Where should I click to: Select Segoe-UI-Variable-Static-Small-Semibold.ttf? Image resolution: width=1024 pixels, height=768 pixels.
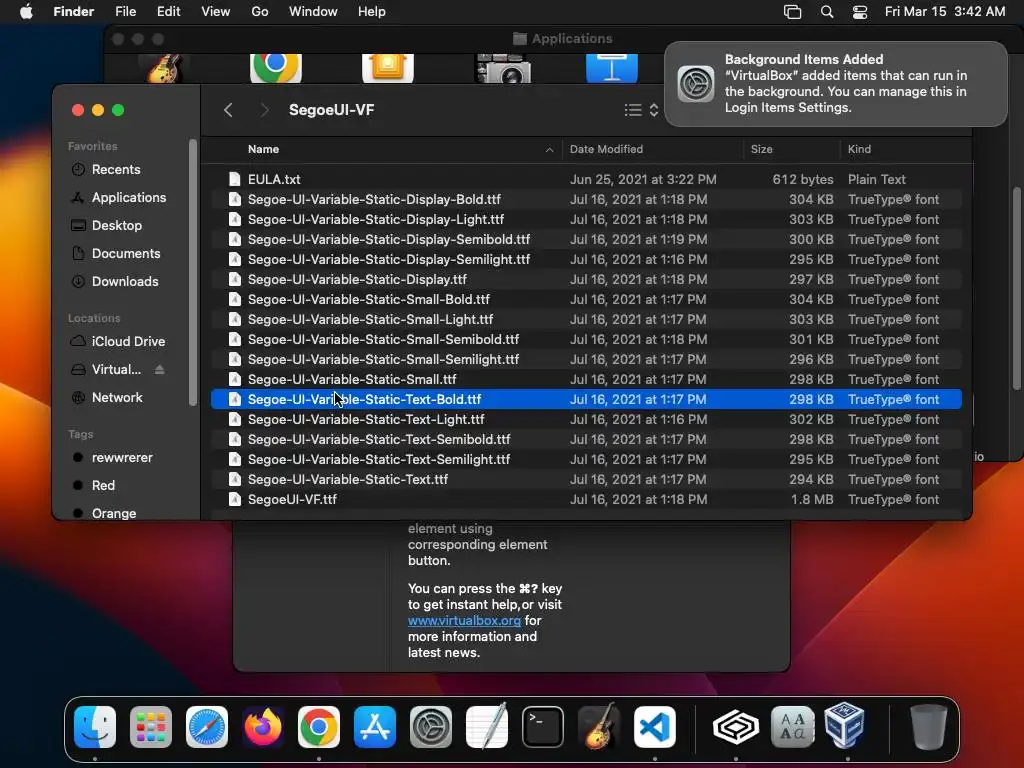tap(586, 340)
